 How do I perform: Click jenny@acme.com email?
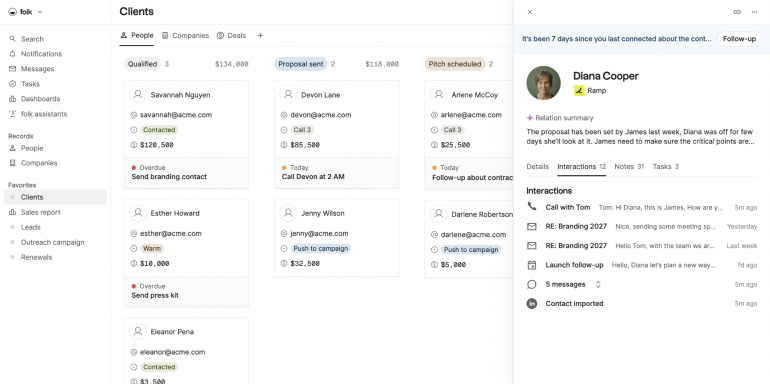[x=319, y=233]
